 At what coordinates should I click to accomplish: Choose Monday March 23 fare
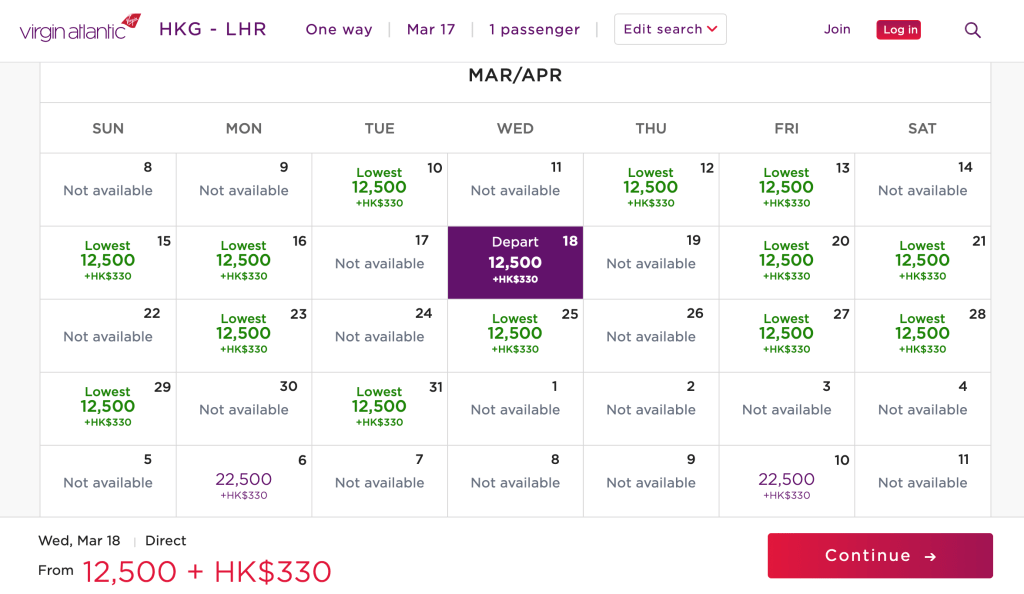tap(244, 334)
